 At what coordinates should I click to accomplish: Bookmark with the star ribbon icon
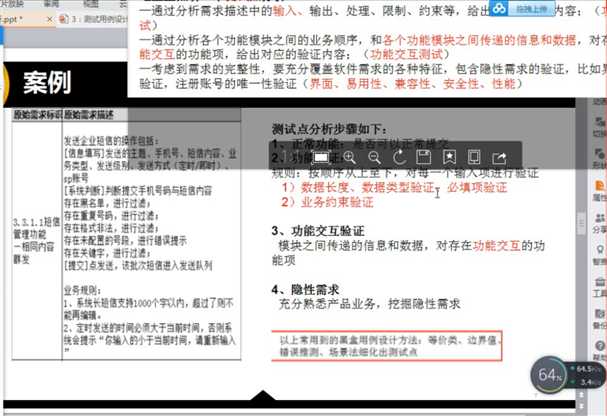[449, 157]
